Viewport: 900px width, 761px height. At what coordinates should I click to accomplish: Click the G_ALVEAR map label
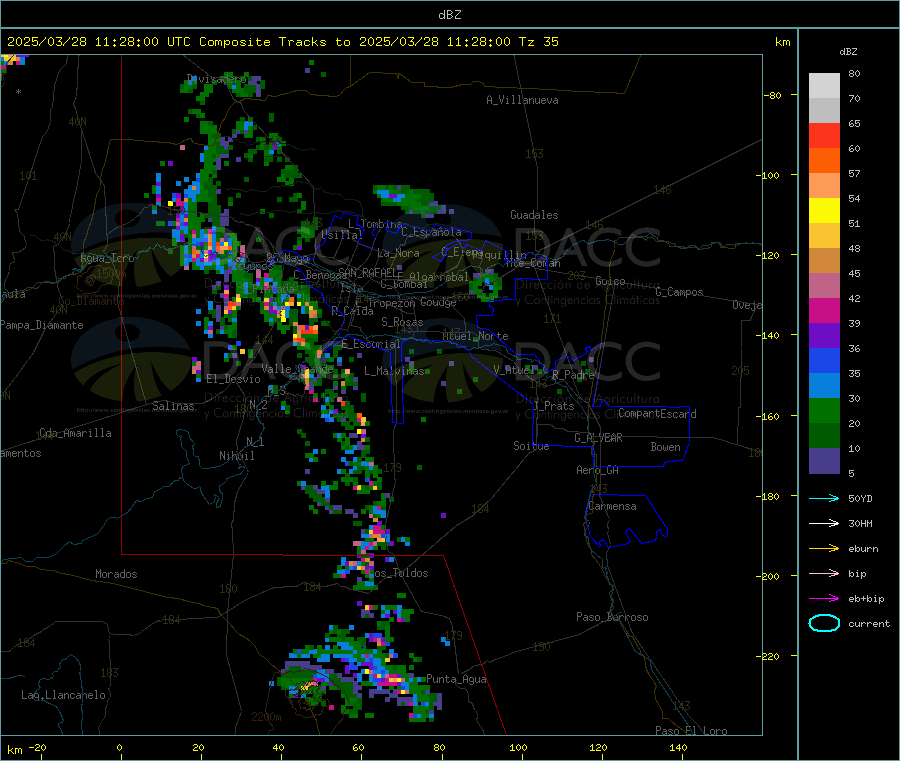click(598, 438)
